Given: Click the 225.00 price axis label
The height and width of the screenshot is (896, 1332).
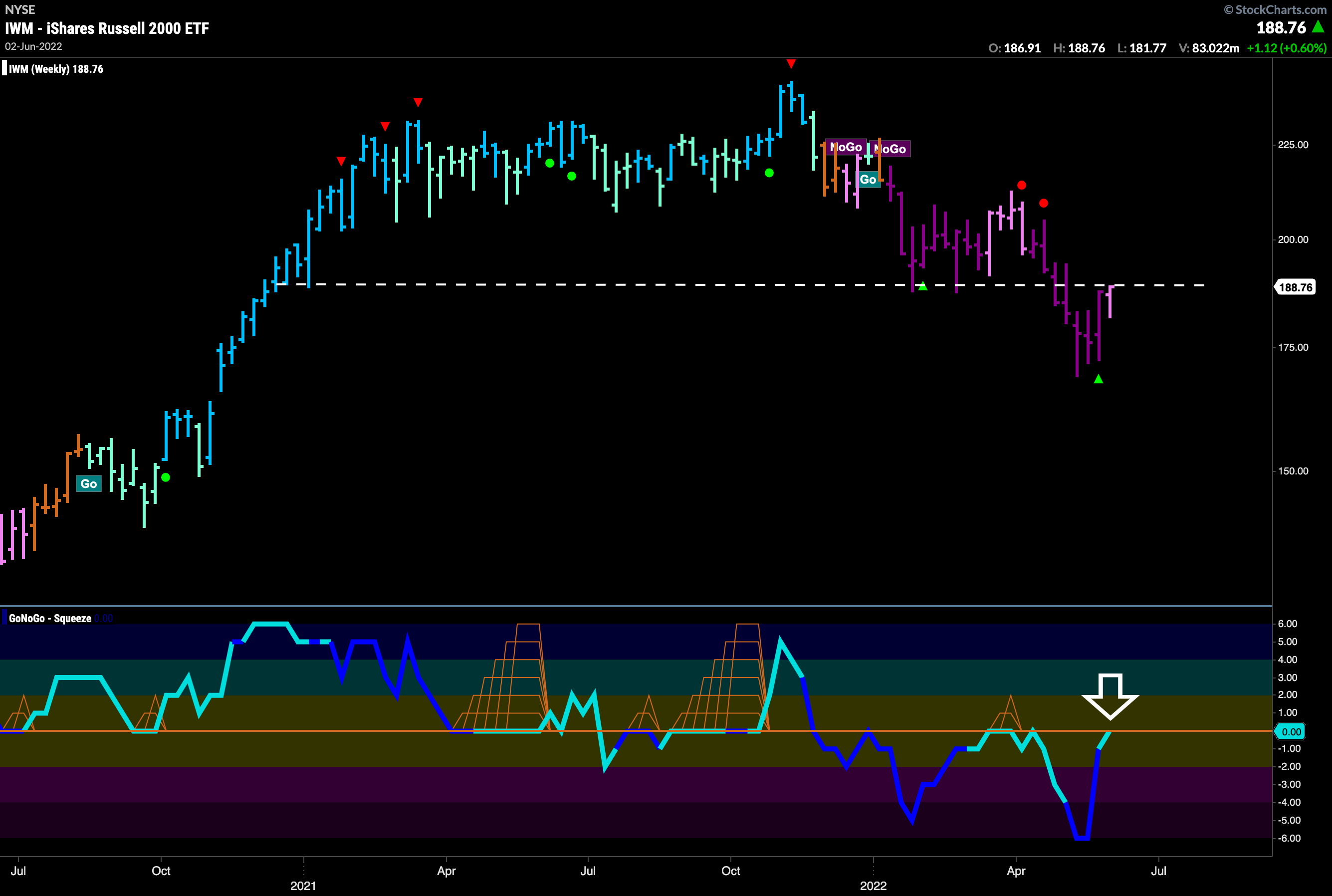Looking at the screenshot, I should [1293, 145].
